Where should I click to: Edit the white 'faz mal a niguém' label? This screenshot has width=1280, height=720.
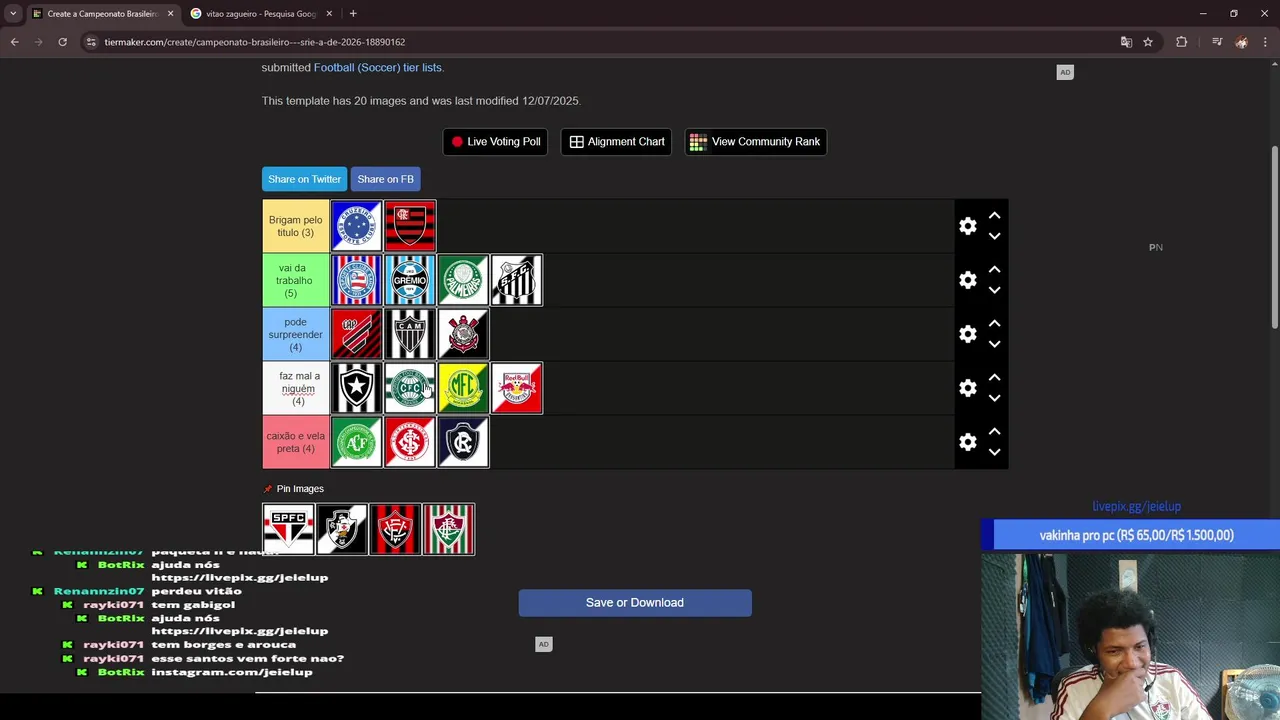[x=295, y=388]
